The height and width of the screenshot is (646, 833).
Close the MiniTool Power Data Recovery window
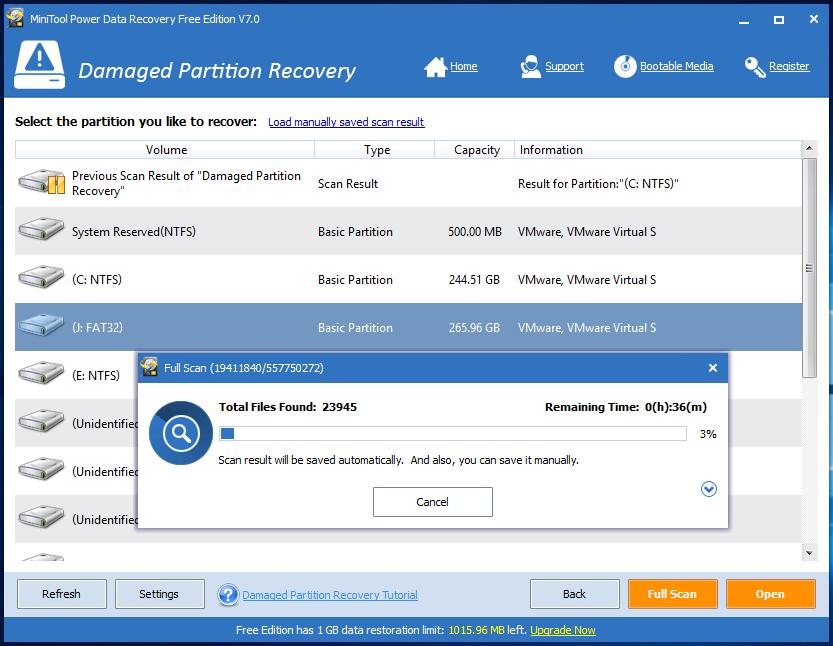pyautogui.click(x=813, y=19)
